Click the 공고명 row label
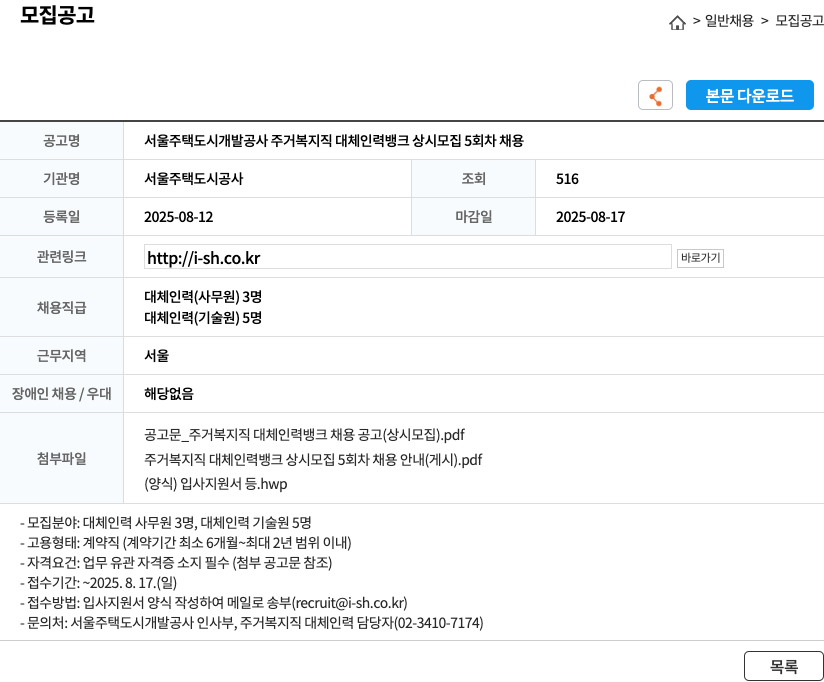 click(x=61, y=141)
